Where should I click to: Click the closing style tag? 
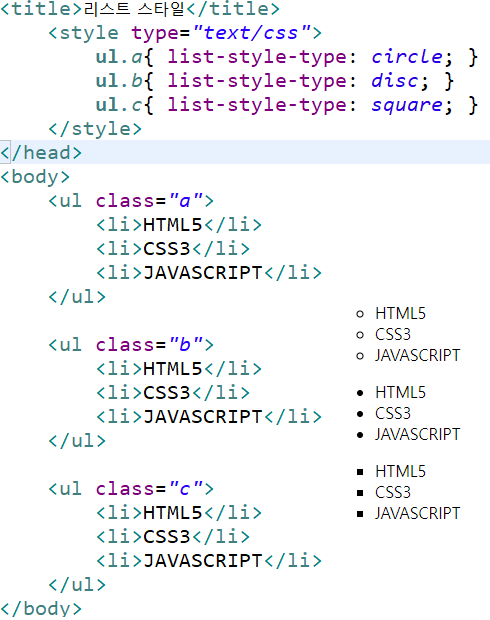click(x=95, y=129)
